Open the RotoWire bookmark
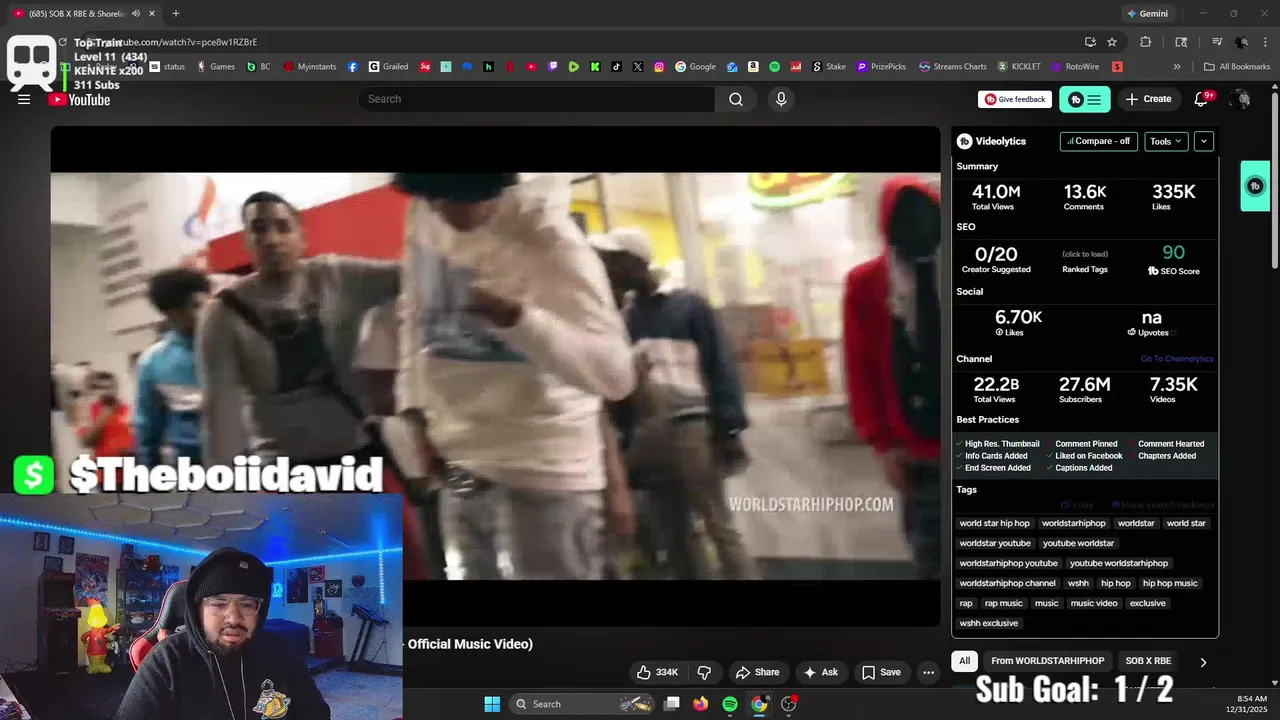 click(1075, 67)
